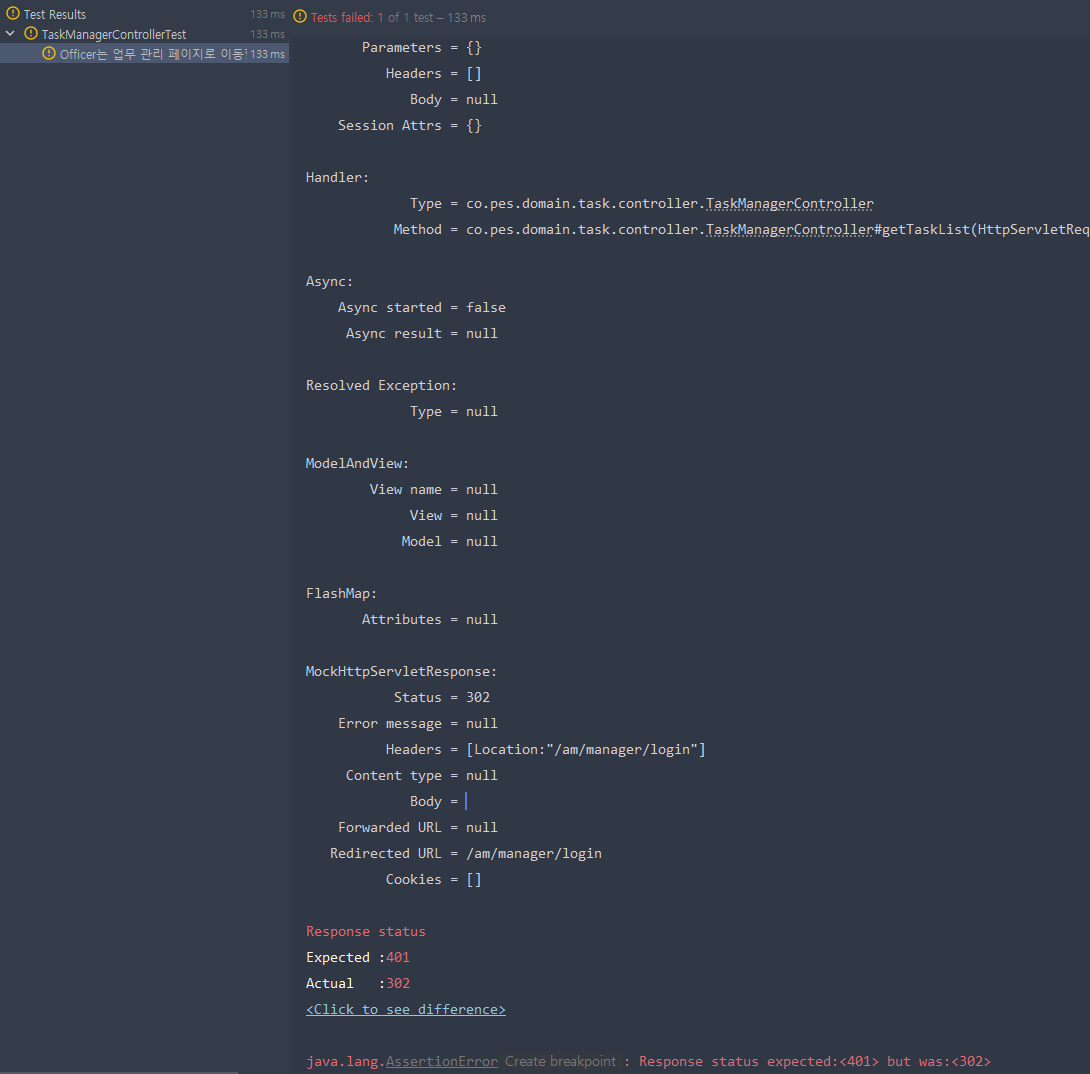Click the warning icon beside Test Results root
Screen dimensions: 1090x1074
tap(11, 14)
